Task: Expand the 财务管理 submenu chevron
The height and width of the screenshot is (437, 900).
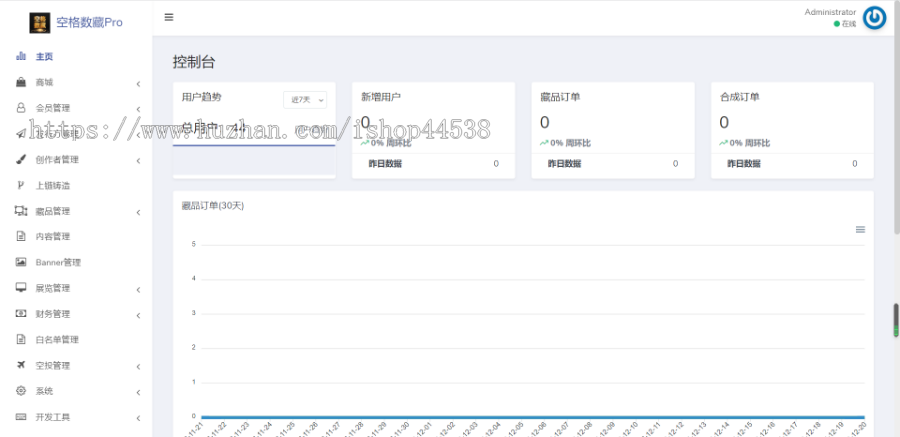Action: (138, 315)
